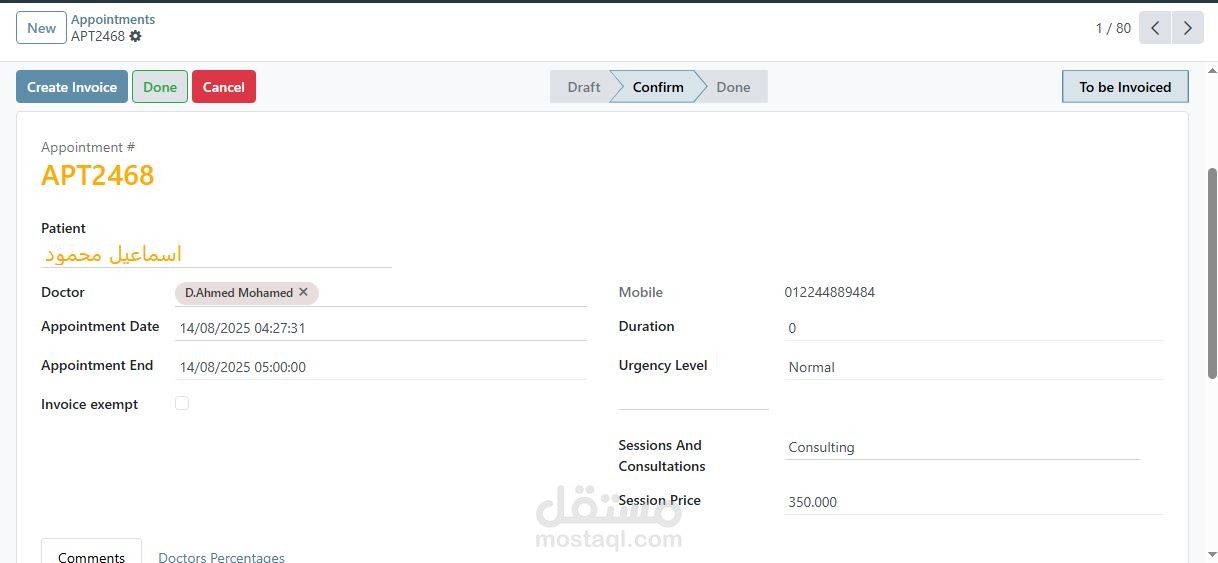The image size is (1218, 563).
Task: Select the Done status stage
Action: (733, 87)
